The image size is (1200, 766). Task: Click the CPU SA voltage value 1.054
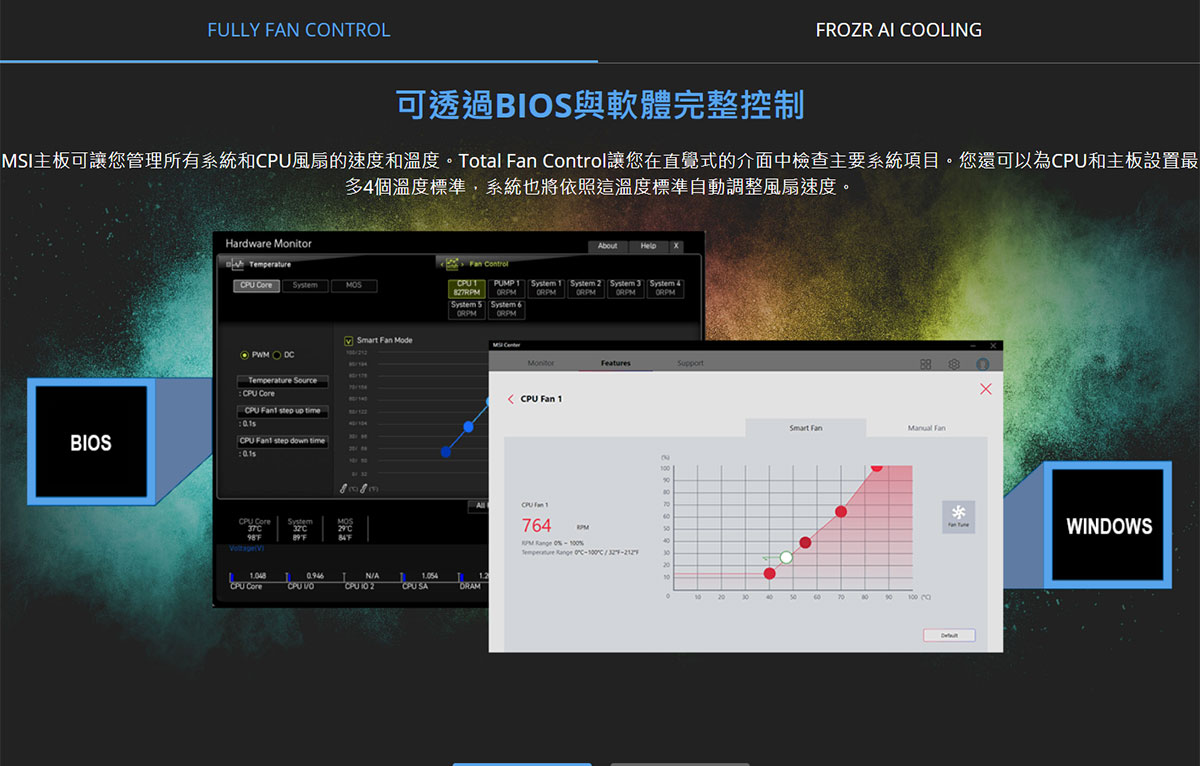[x=430, y=576]
